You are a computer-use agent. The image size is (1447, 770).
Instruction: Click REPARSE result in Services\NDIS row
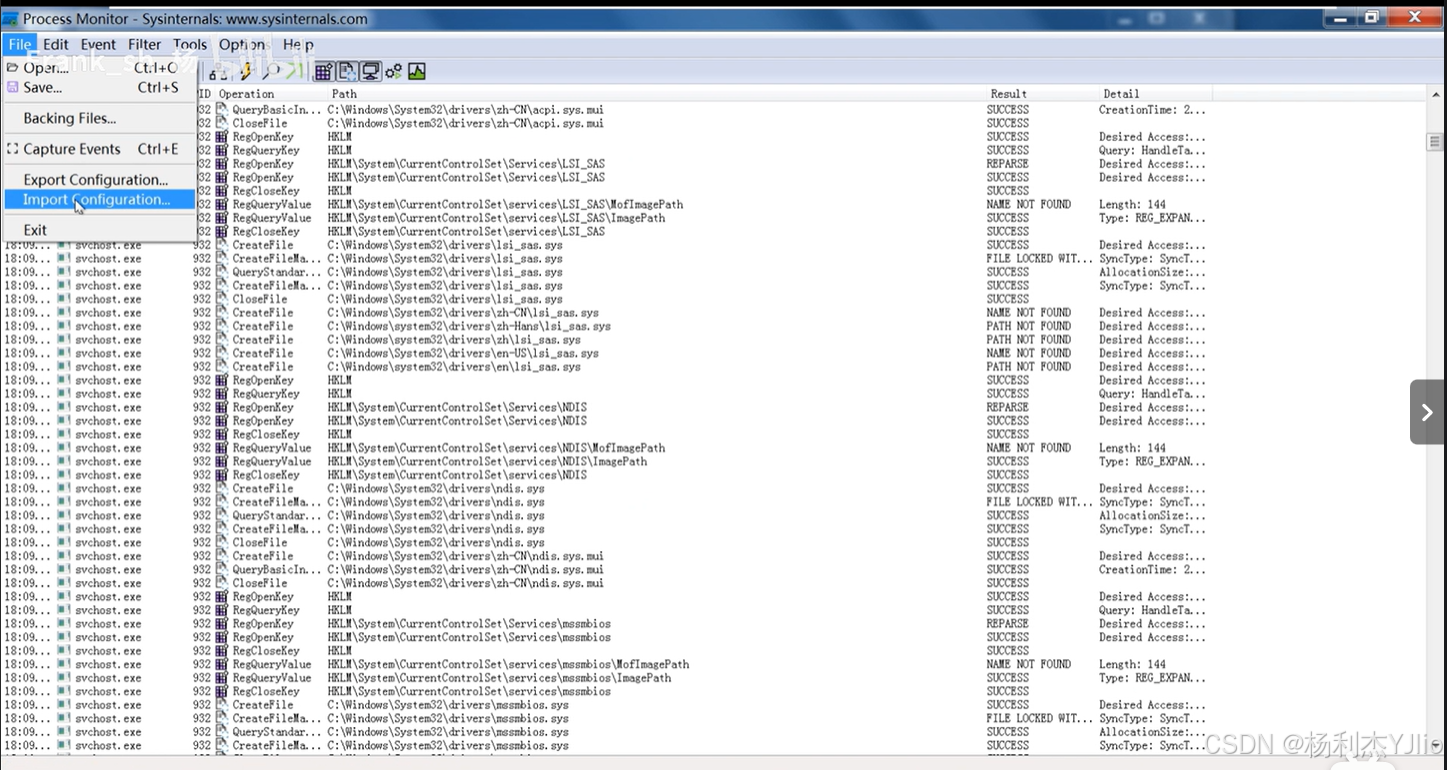(1007, 407)
